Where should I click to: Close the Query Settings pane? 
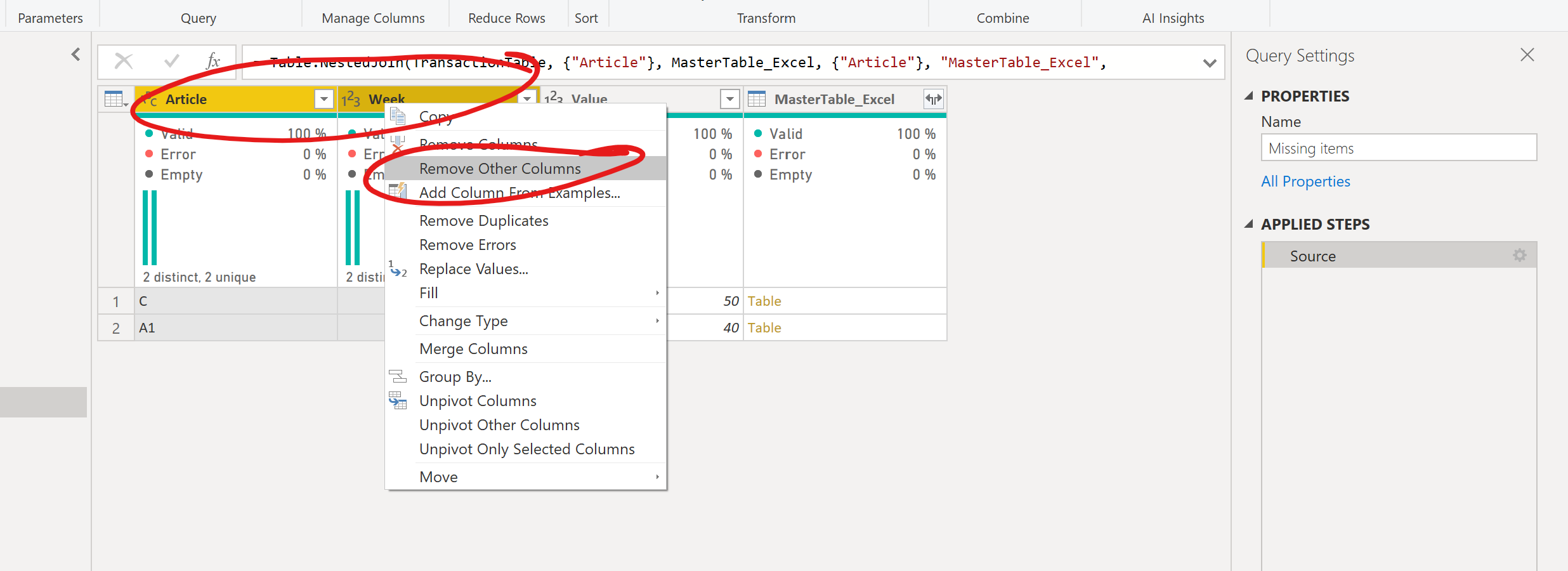pyautogui.click(x=1527, y=55)
